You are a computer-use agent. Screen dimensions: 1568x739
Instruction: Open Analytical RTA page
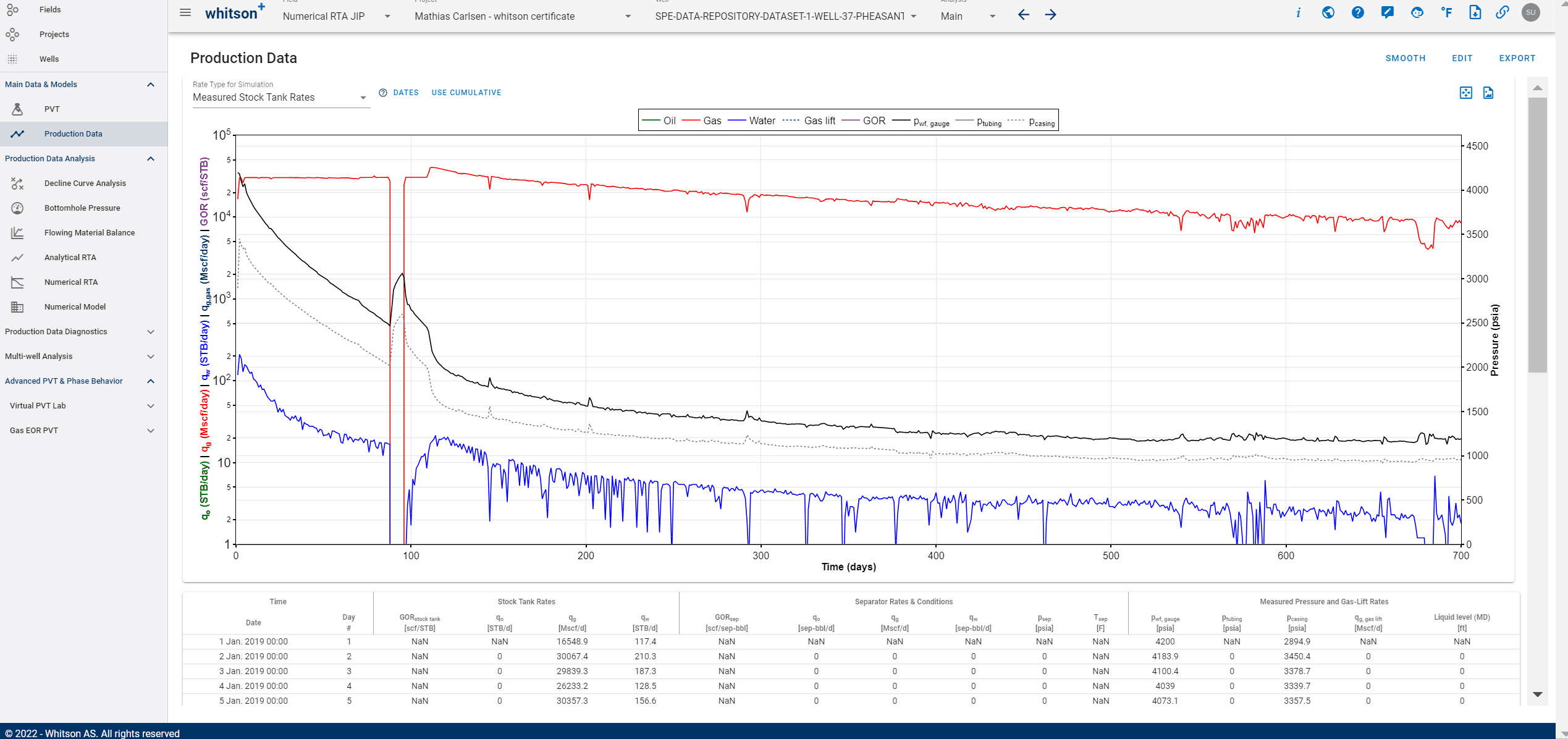pyautogui.click(x=84, y=258)
